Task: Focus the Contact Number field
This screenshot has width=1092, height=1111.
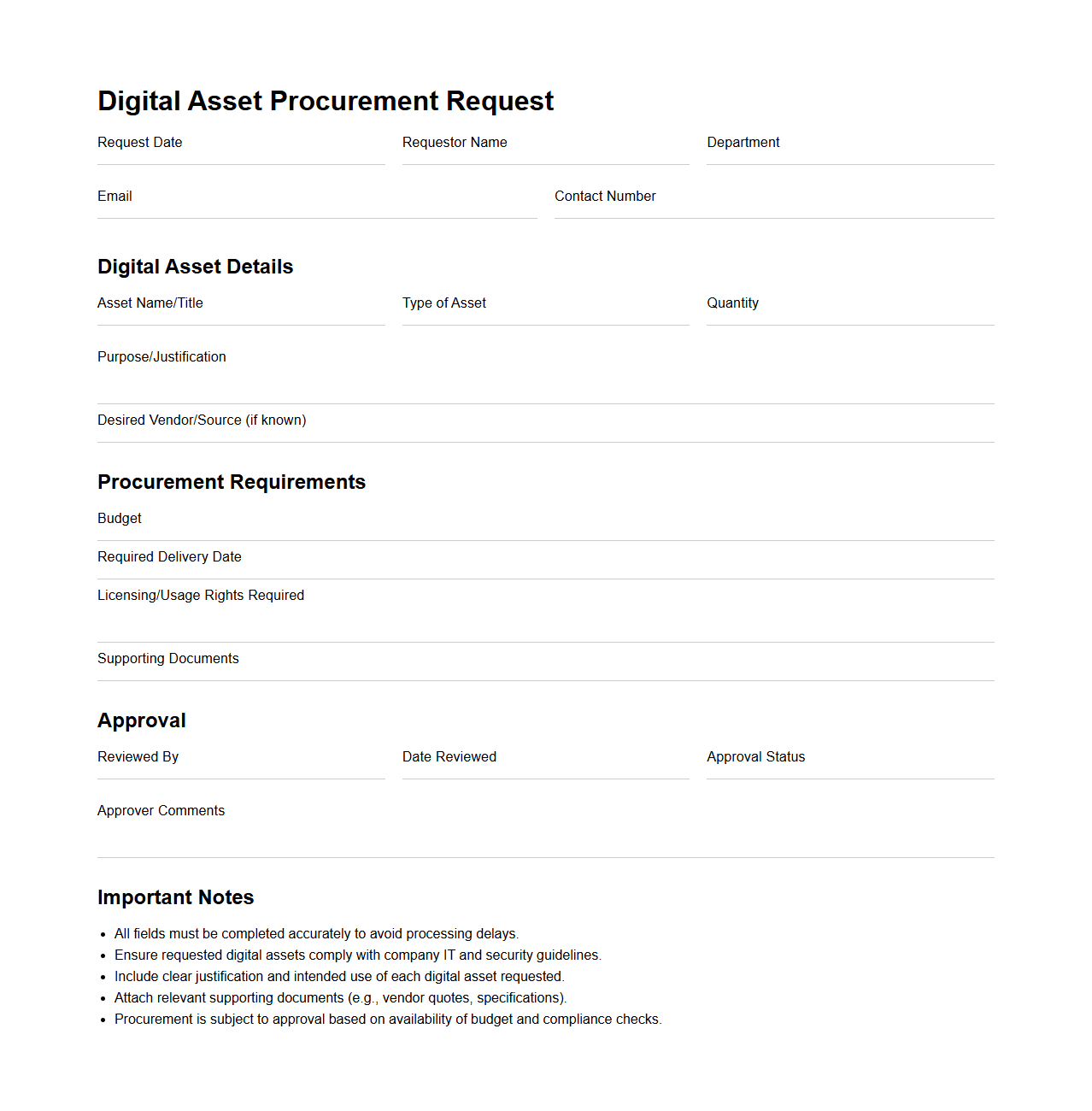Action: click(774, 209)
